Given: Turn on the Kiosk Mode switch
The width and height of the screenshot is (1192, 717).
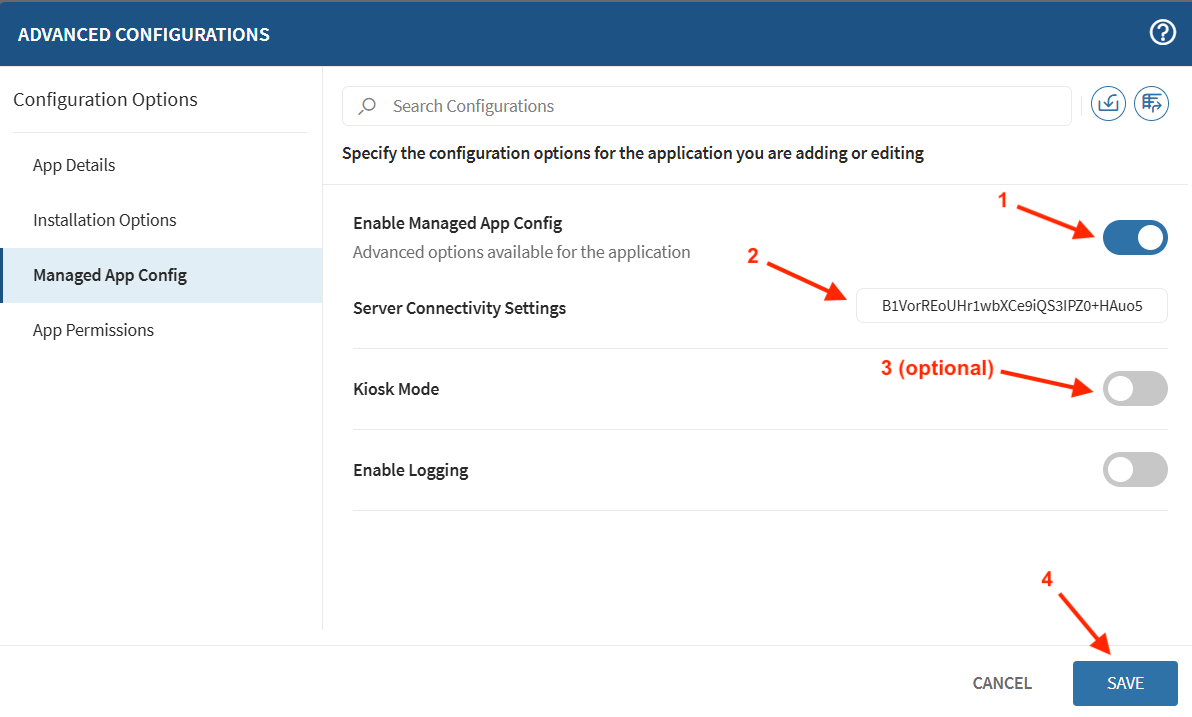Looking at the screenshot, I should 1135,389.
